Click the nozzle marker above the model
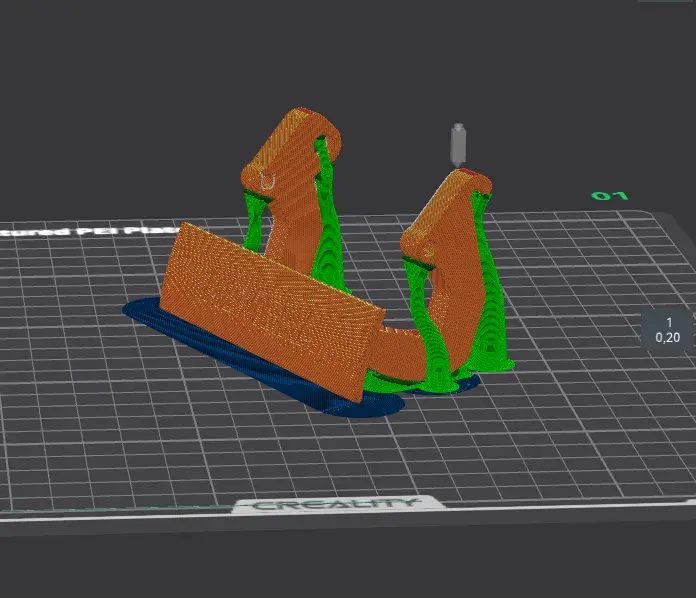The height and width of the screenshot is (598, 696). tap(459, 143)
